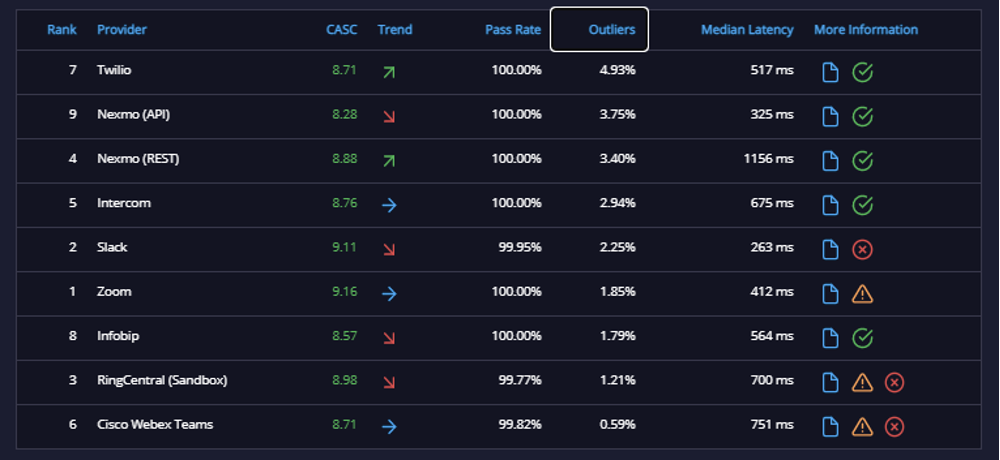This screenshot has width=1000, height=460.
Task: Open the document icon in Twilio's row
Action: (x=830, y=72)
